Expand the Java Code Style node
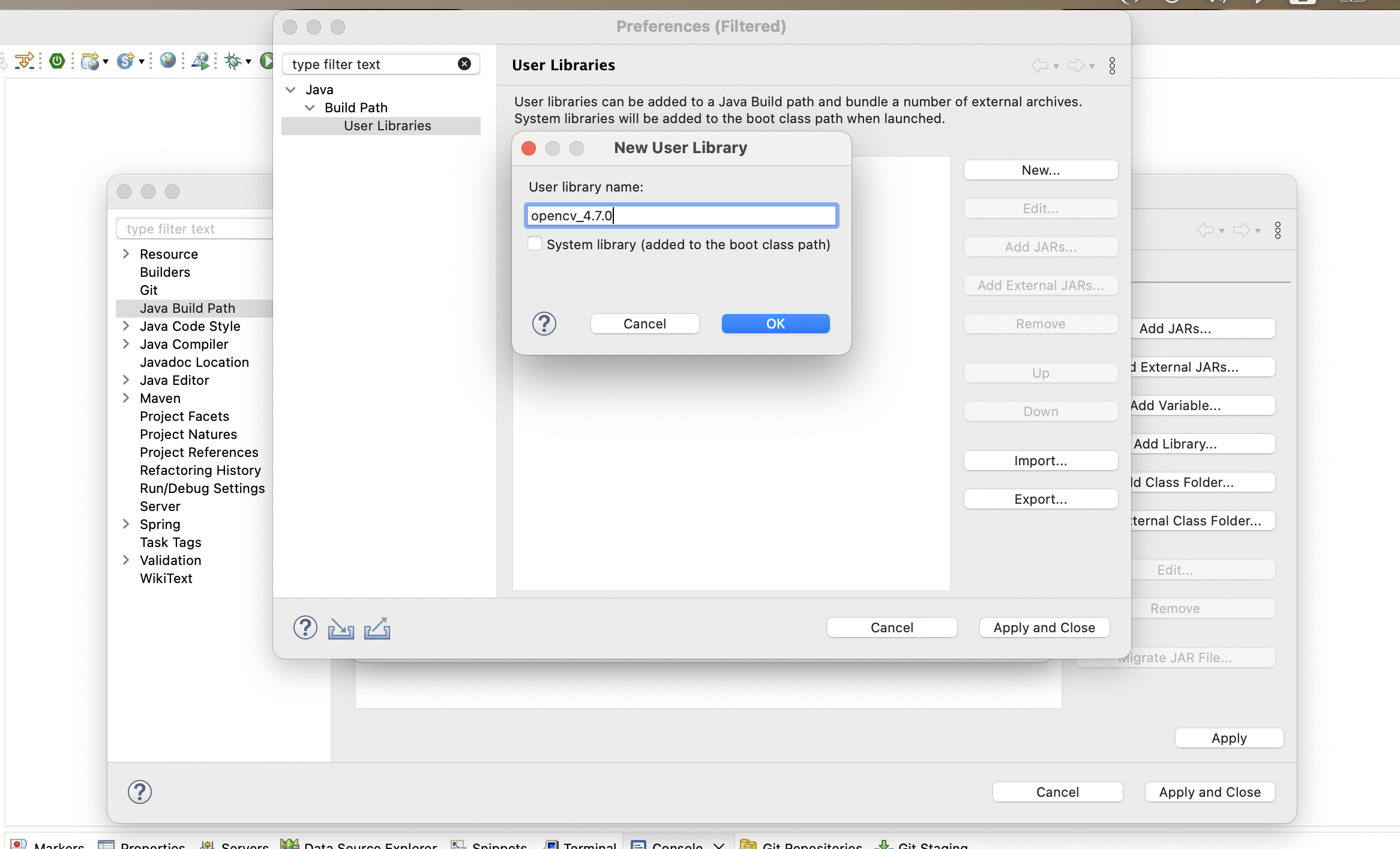 [126, 325]
